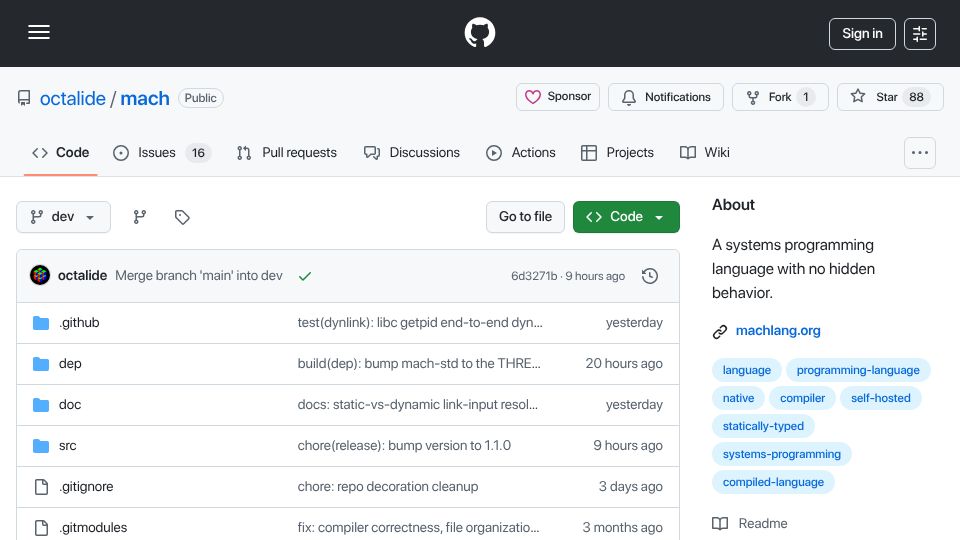Open the Readme link
The height and width of the screenshot is (540, 960).
[x=763, y=523]
